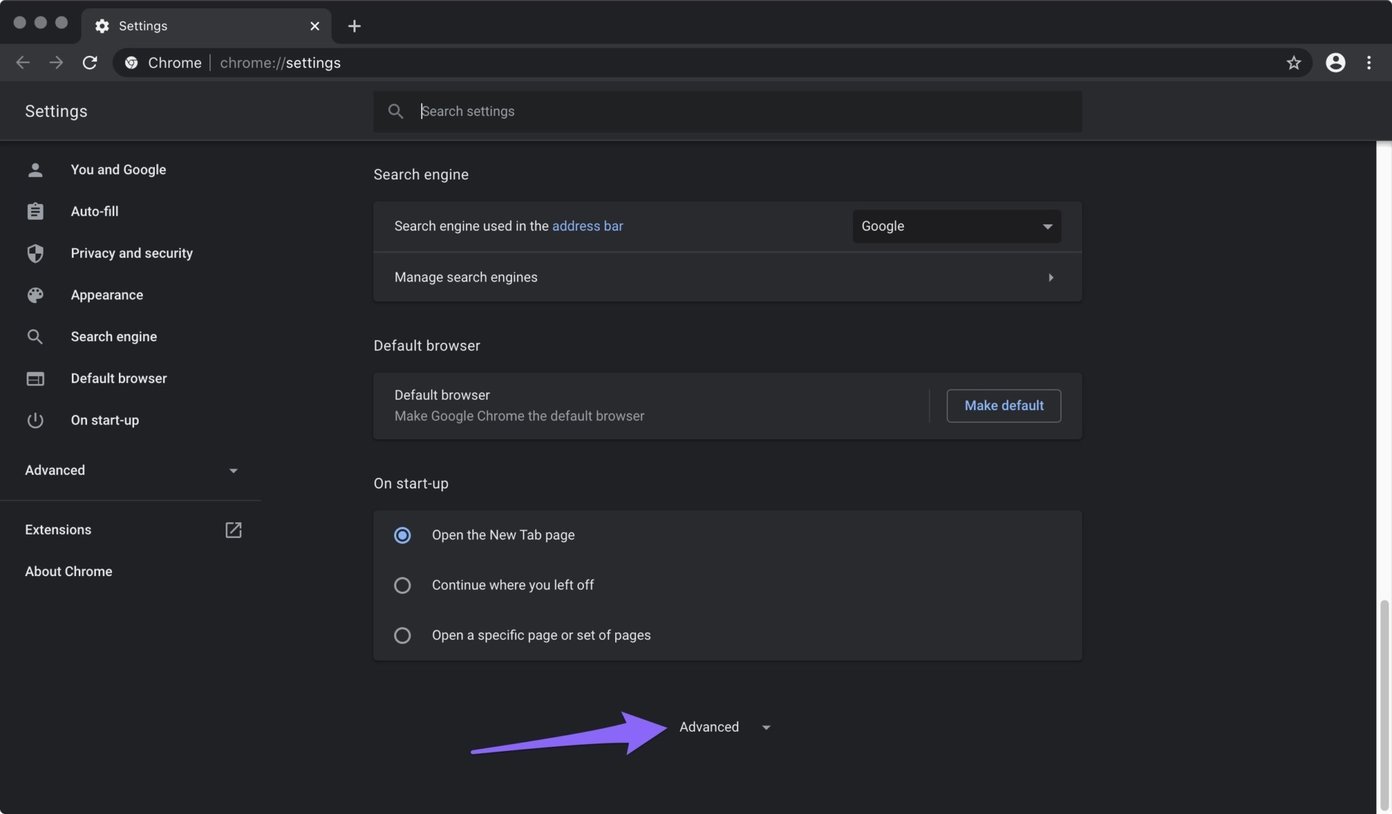Click the Settings heading in the header
Image resolution: width=1392 pixels, height=814 pixels.
[x=56, y=111]
